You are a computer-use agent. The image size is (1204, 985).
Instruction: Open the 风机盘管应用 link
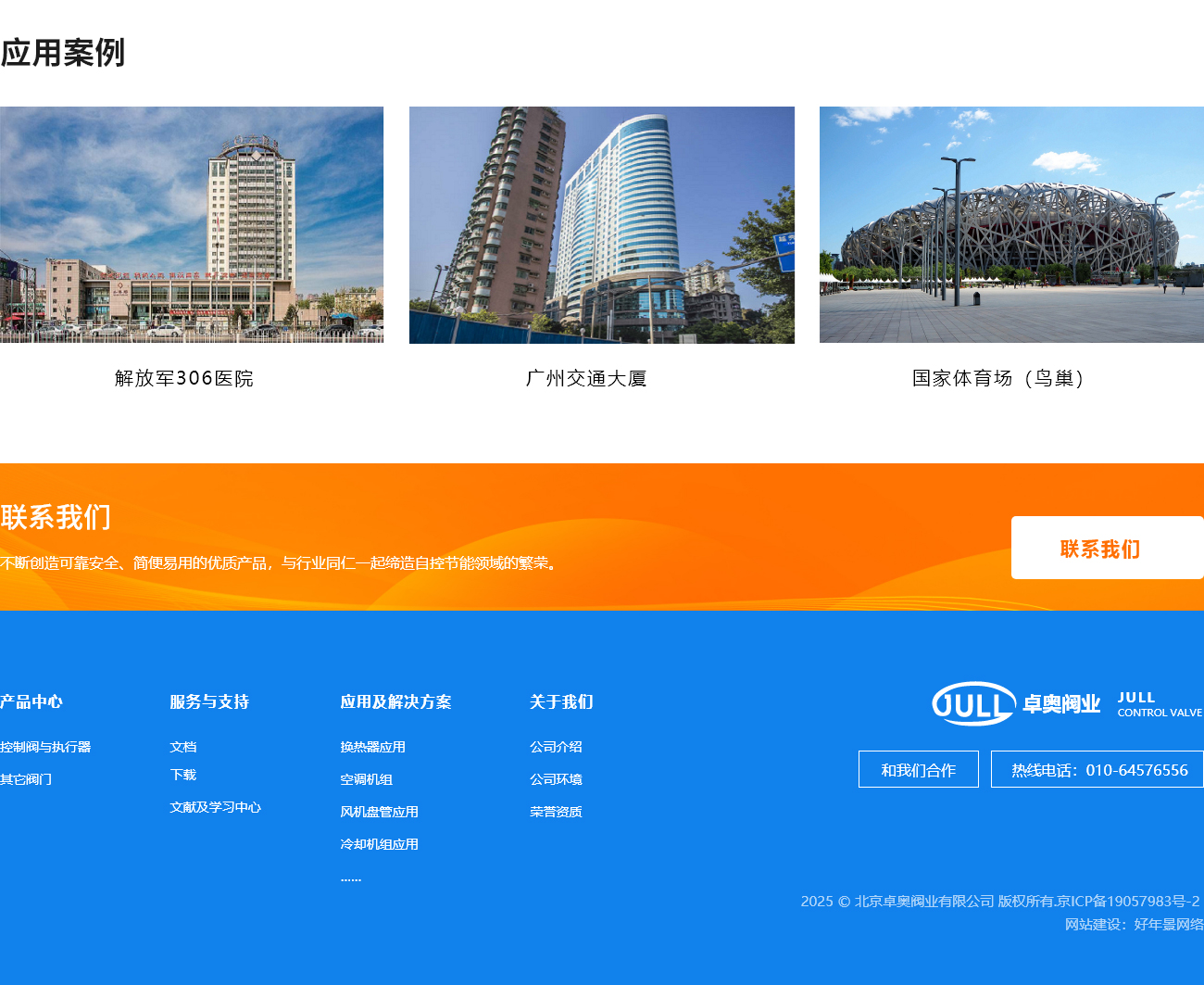(379, 812)
